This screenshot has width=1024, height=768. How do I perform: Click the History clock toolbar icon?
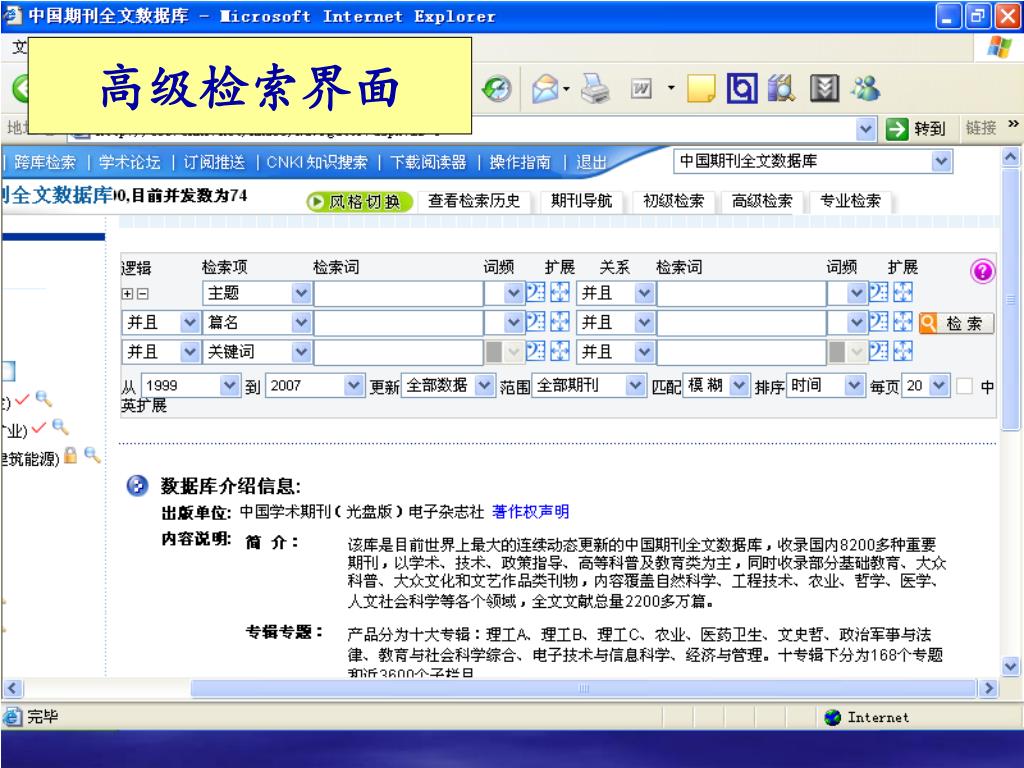497,88
